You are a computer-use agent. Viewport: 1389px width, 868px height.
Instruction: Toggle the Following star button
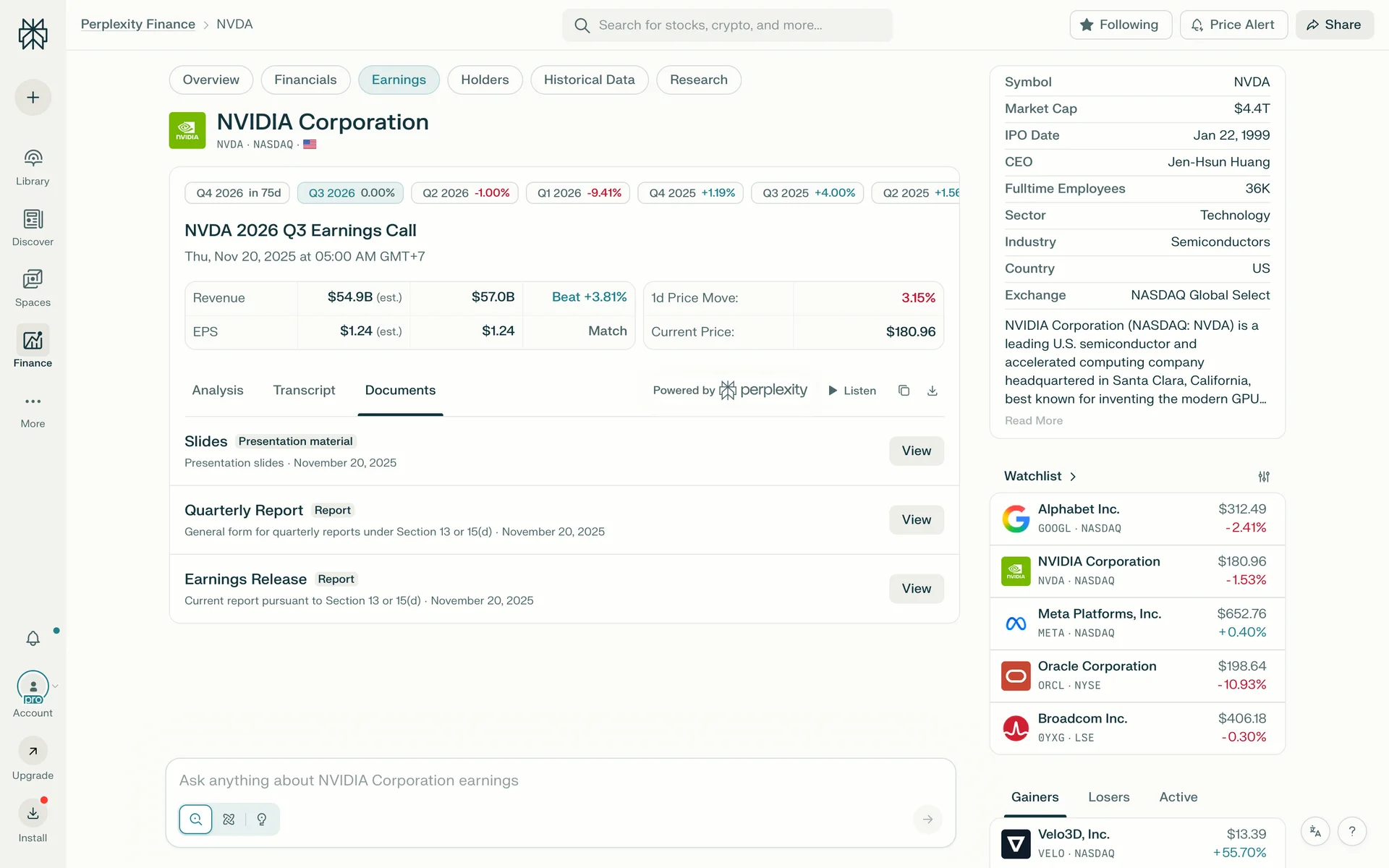pos(1120,25)
